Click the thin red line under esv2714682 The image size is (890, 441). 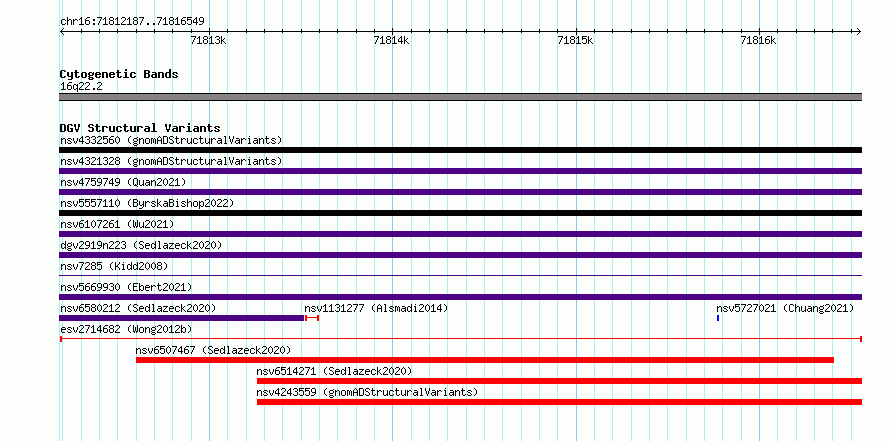point(460,339)
